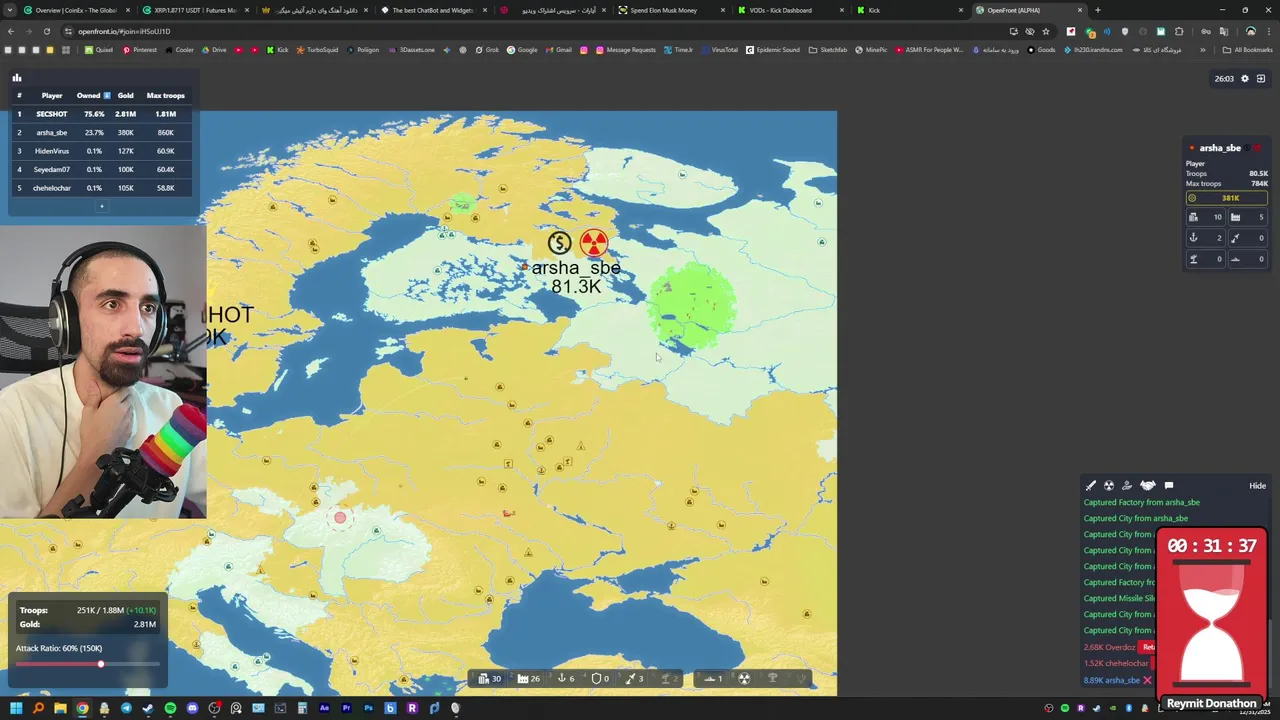Sort leaderboard by Max troops column

pos(165,95)
